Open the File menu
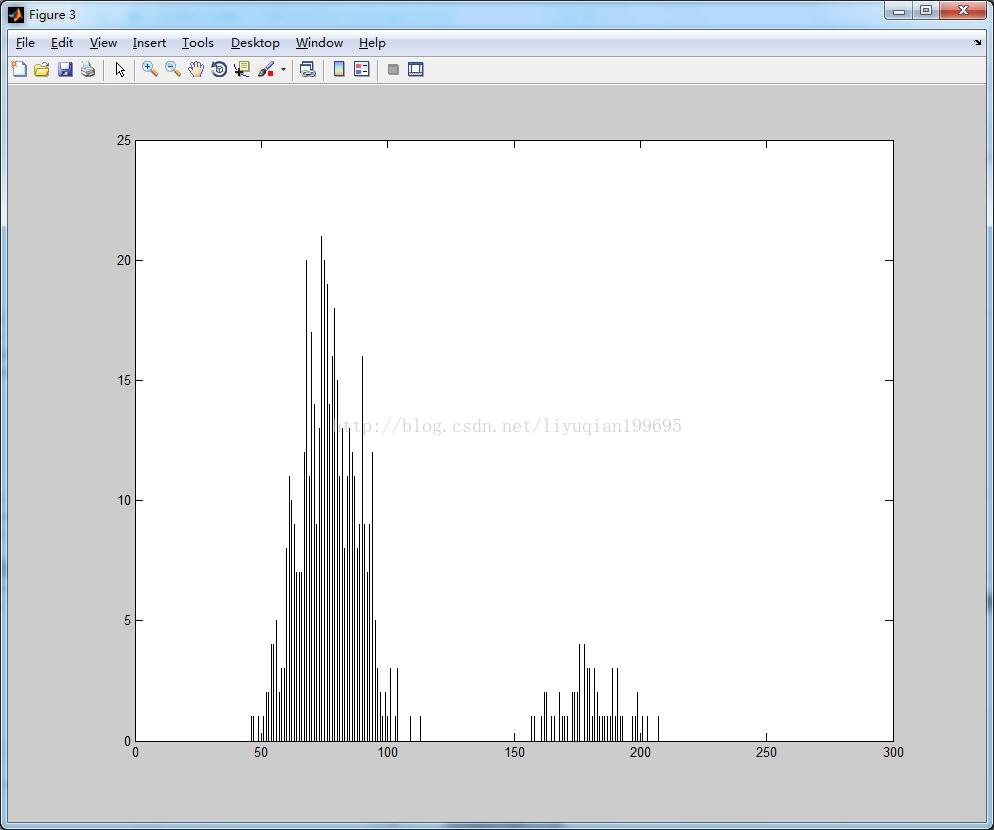The width and height of the screenshot is (994, 830). 25,42
